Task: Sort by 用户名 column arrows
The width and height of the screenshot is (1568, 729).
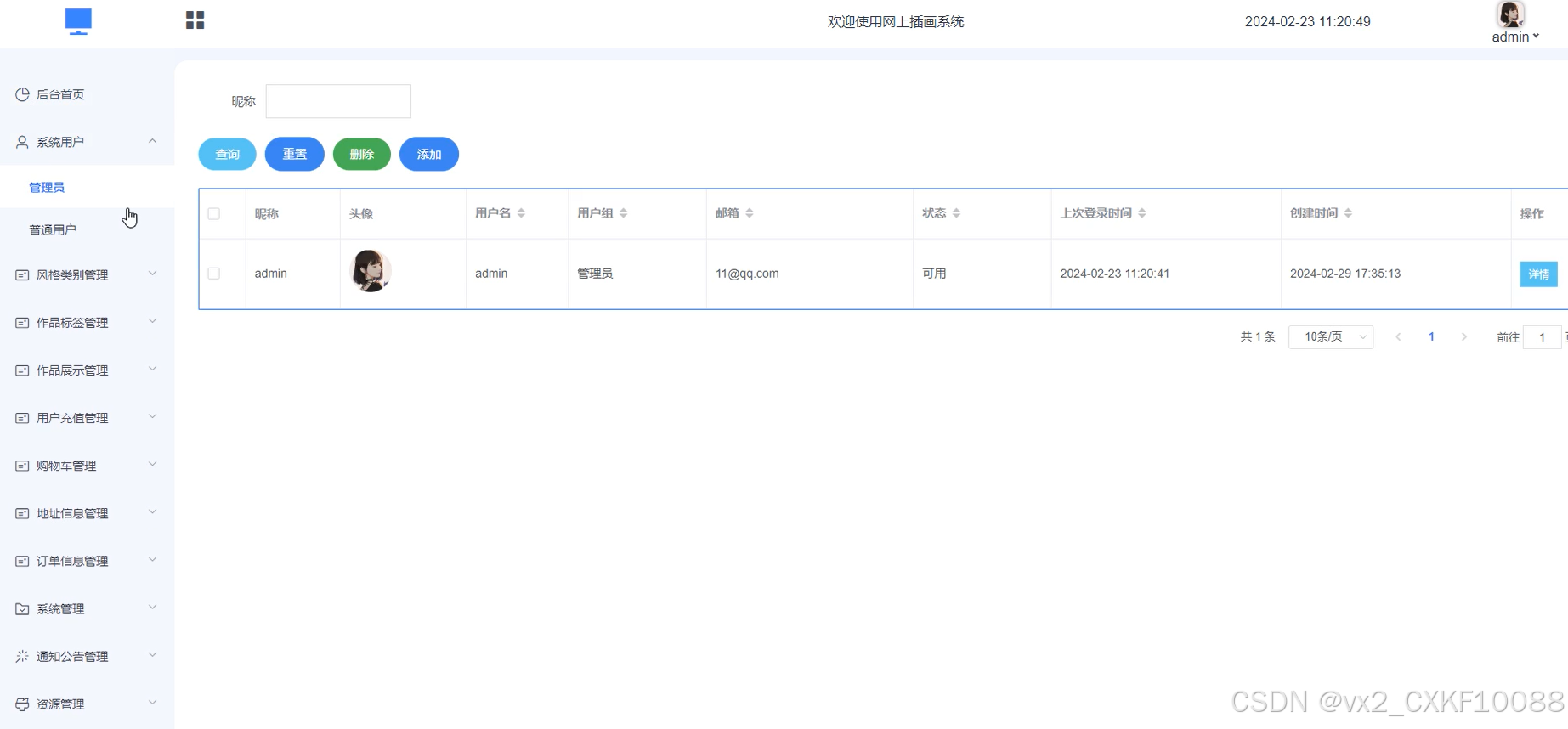Action: pos(521,213)
